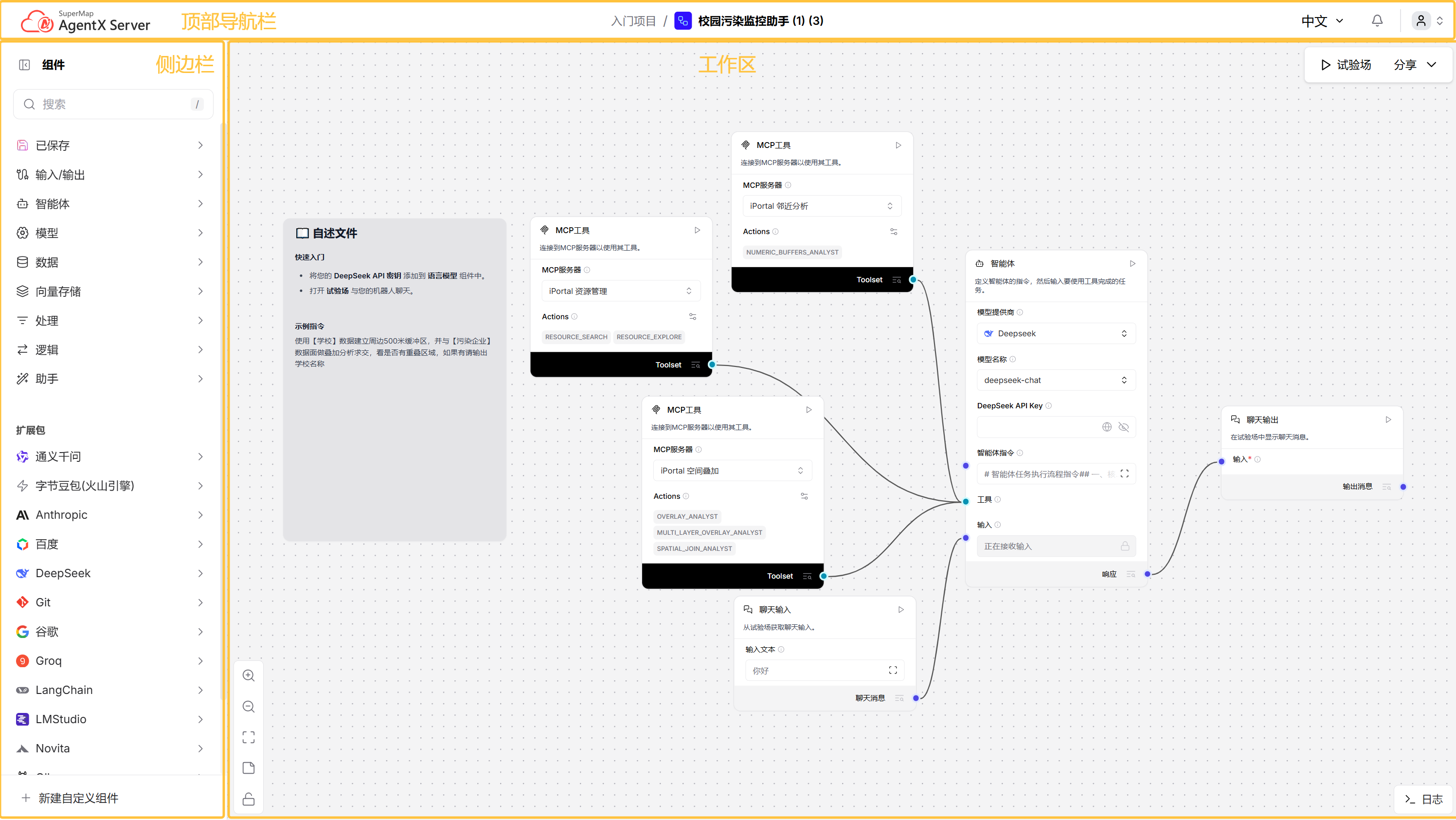Viewport: 1456px width, 820px height.
Task: Click the fit view canvas icon
Action: pos(249,737)
